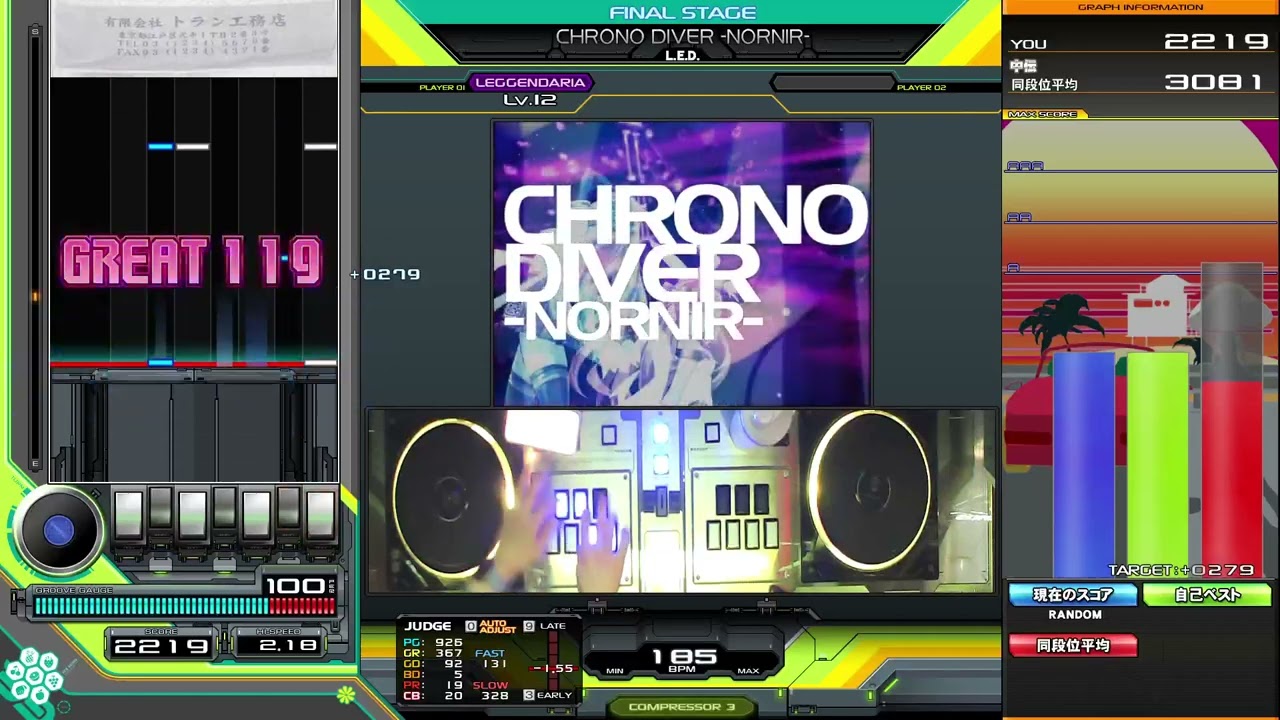Click the YOU 2219 score row
The width and height of the screenshot is (1280, 720).
pos(1139,42)
